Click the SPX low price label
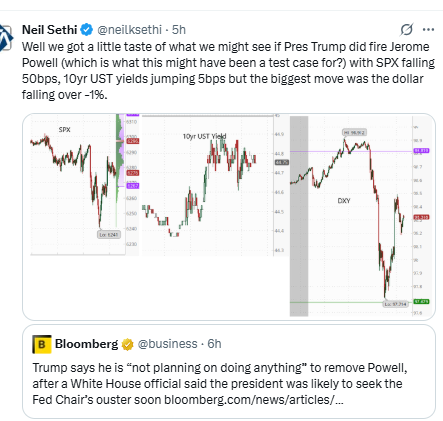Screen dimensions: 443x421 109,235
